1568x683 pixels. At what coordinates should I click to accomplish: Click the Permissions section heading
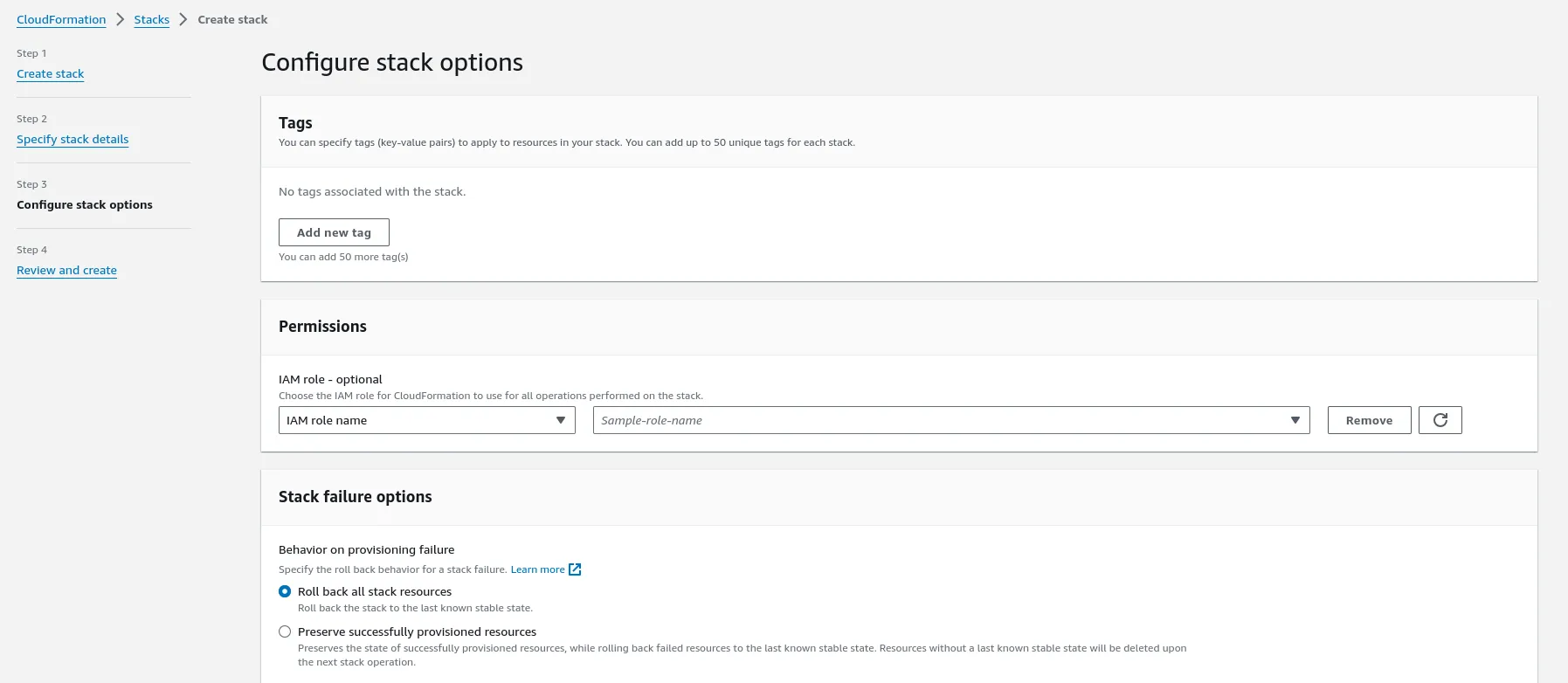pos(322,327)
